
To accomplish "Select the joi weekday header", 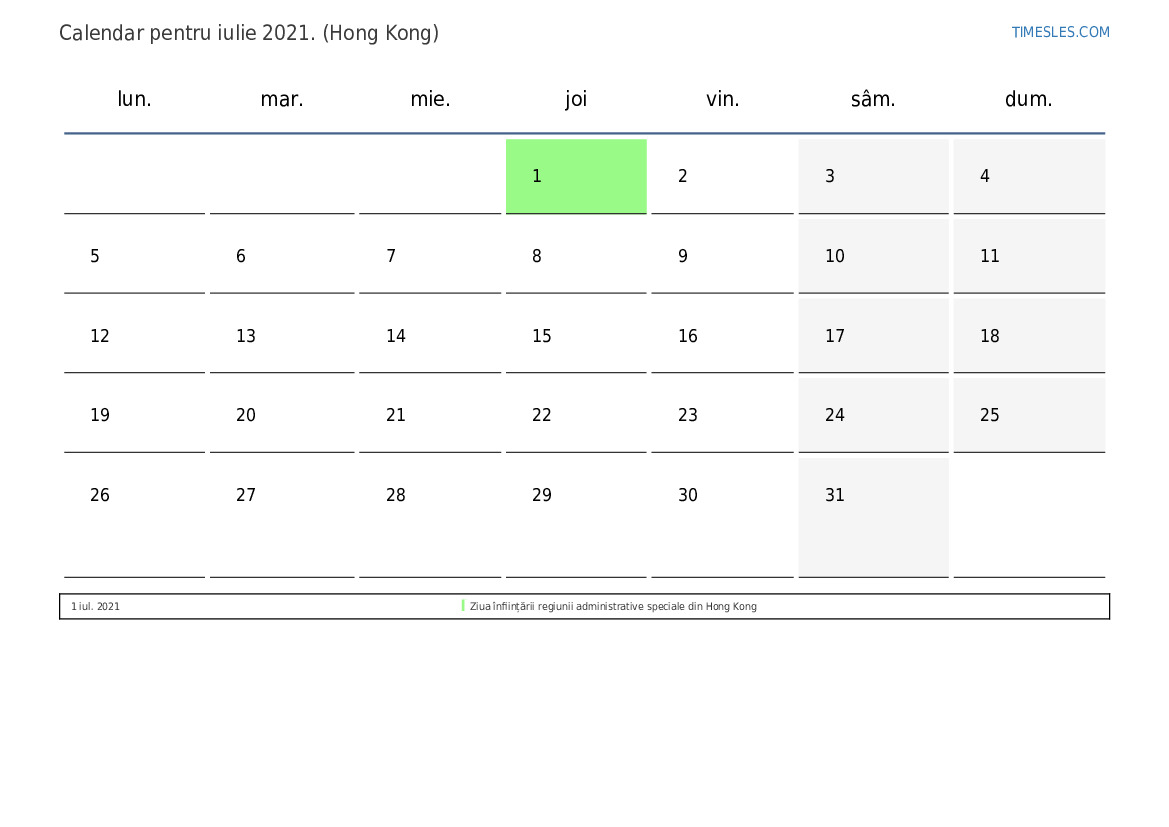I will [x=576, y=99].
